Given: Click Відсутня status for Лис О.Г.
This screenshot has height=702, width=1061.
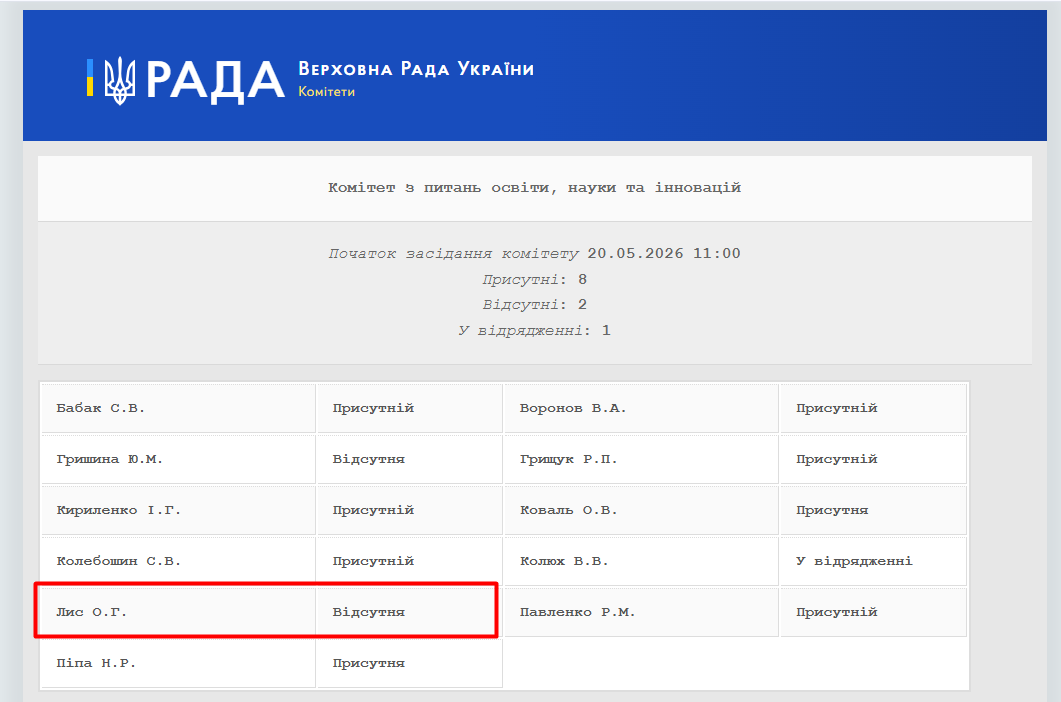Looking at the screenshot, I should click(x=368, y=612).
